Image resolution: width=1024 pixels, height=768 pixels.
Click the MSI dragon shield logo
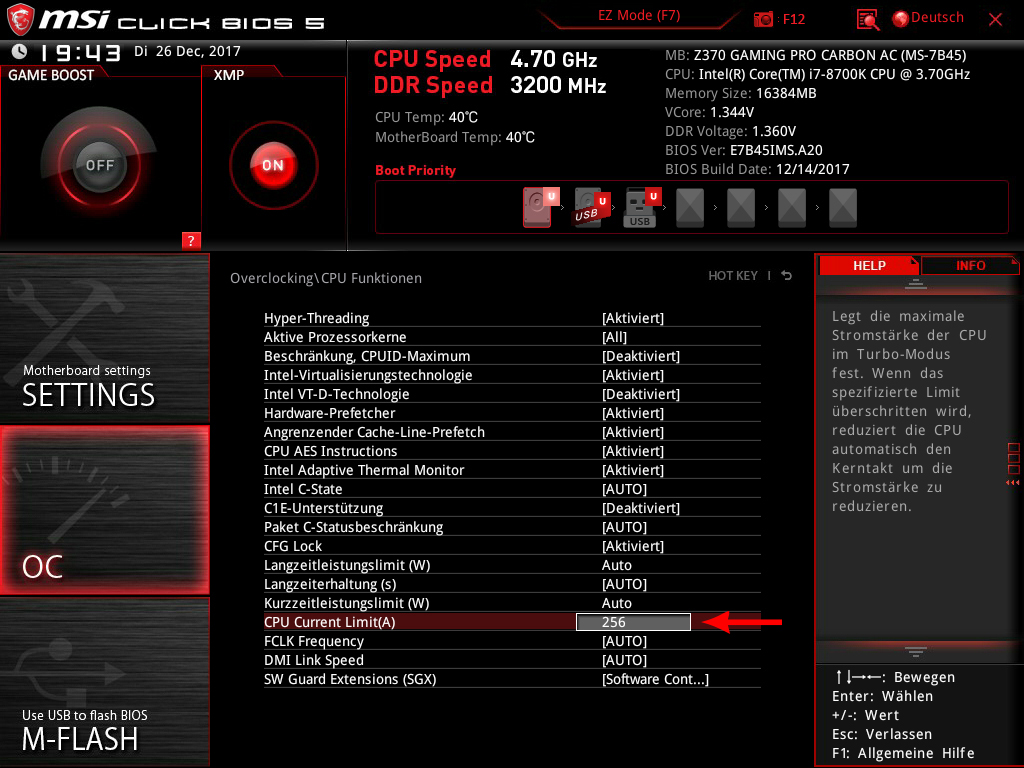pos(20,19)
